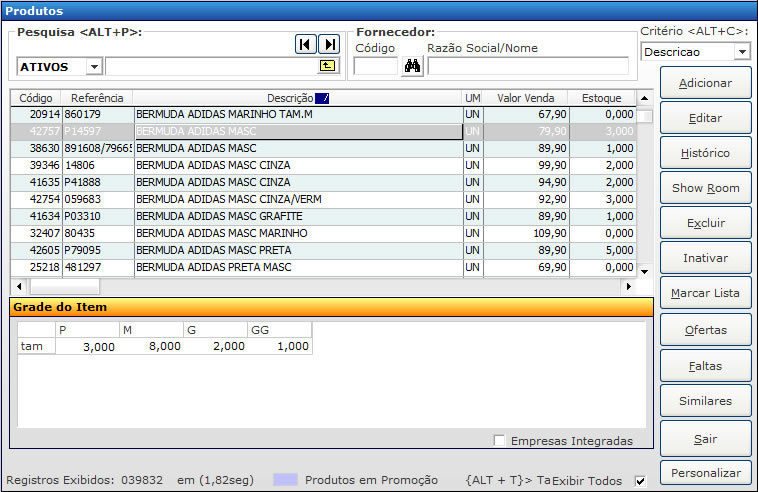Select the row with reference 14806
Image resolution: width=758 pixels, height=492 pixels.
[323, 165]
